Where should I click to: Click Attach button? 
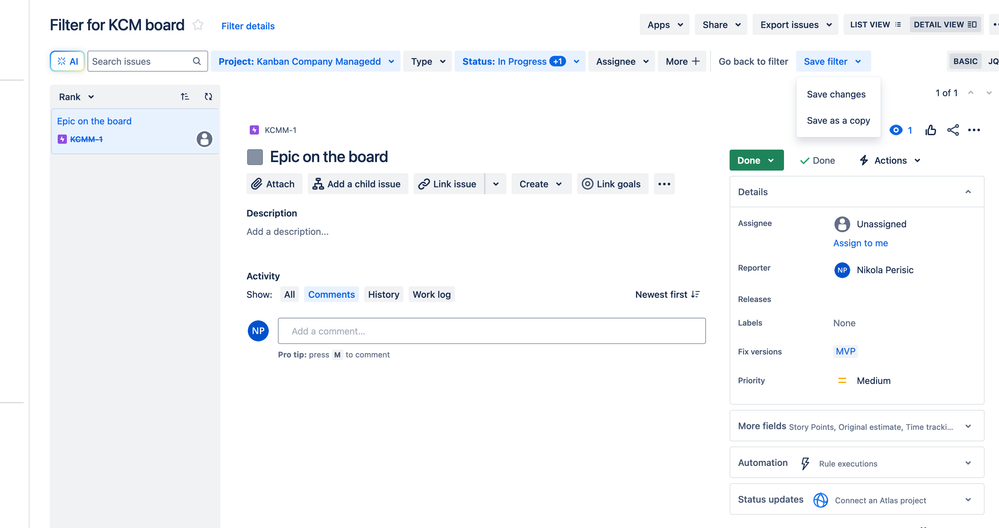[x=274, y=184]
